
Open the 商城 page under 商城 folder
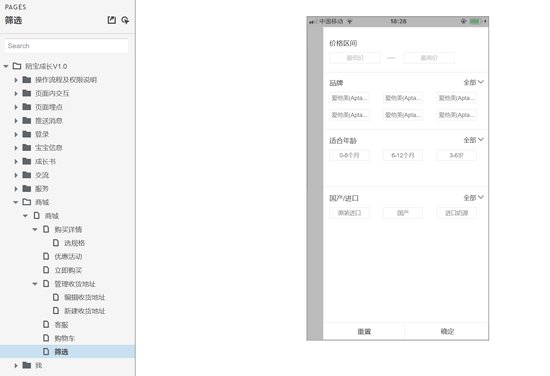tap(52, 216)
